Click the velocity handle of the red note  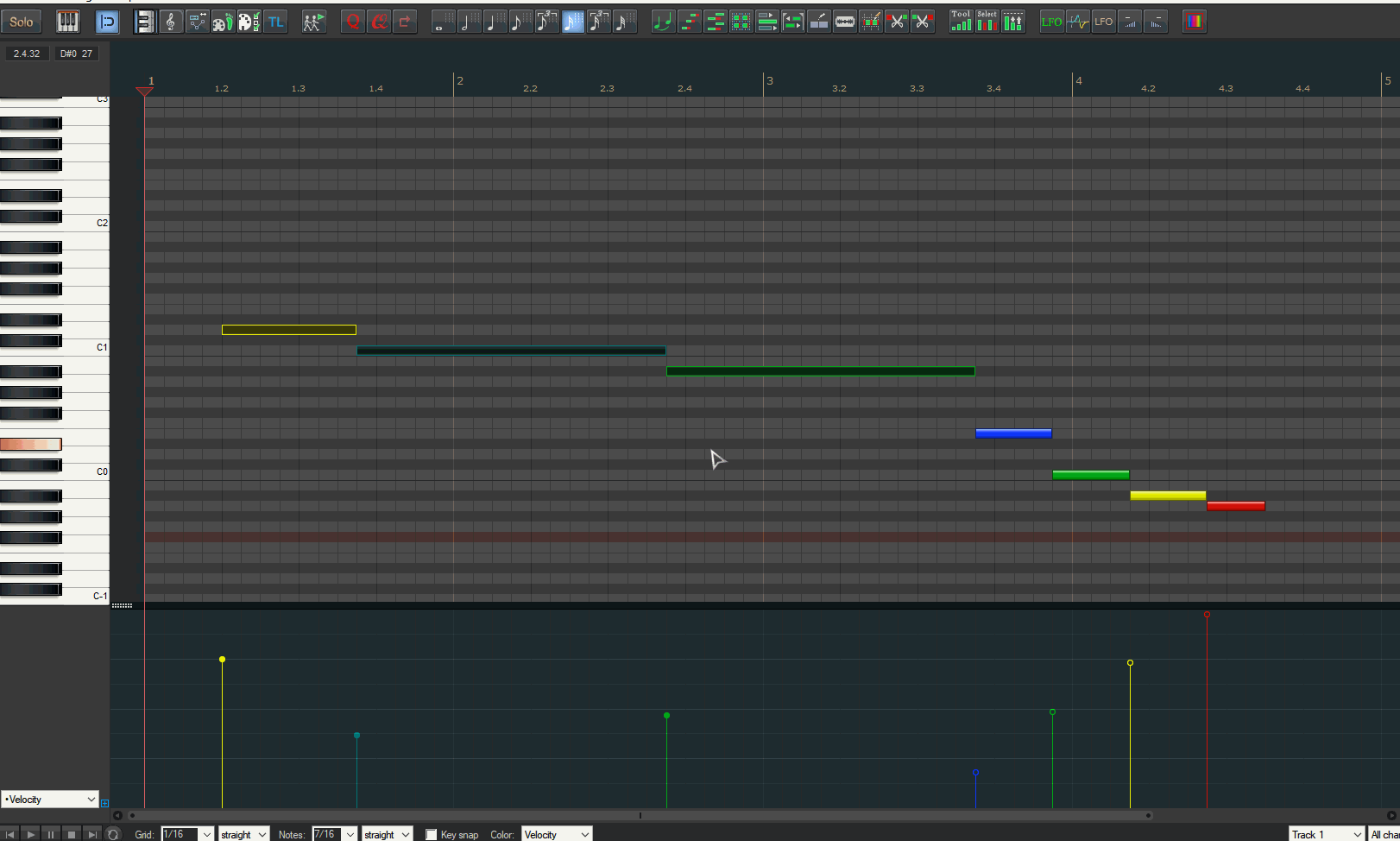[x=1207, y=615]
